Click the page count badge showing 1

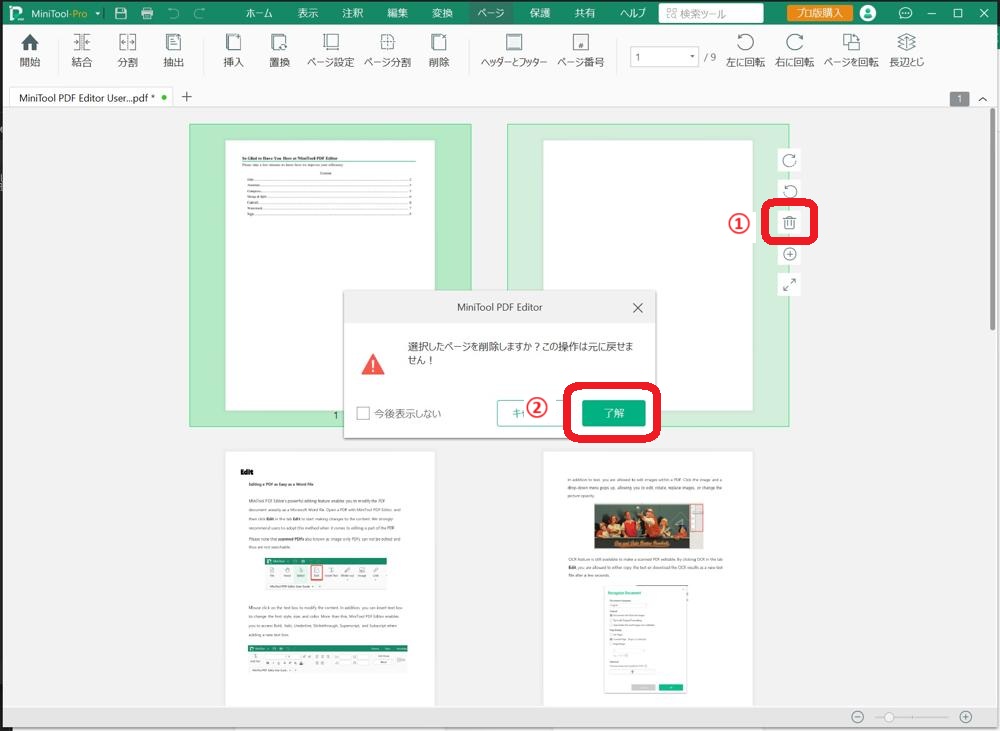(959, 99)
